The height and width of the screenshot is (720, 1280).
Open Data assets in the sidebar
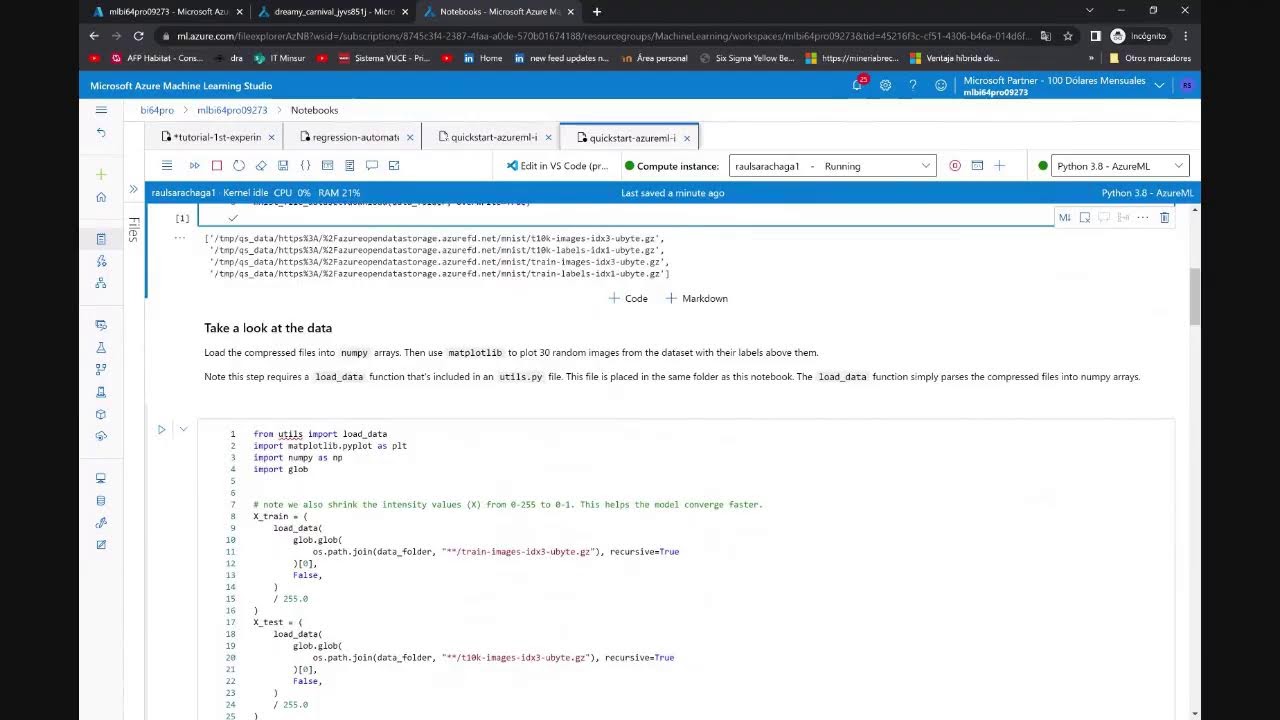point(101,325)
